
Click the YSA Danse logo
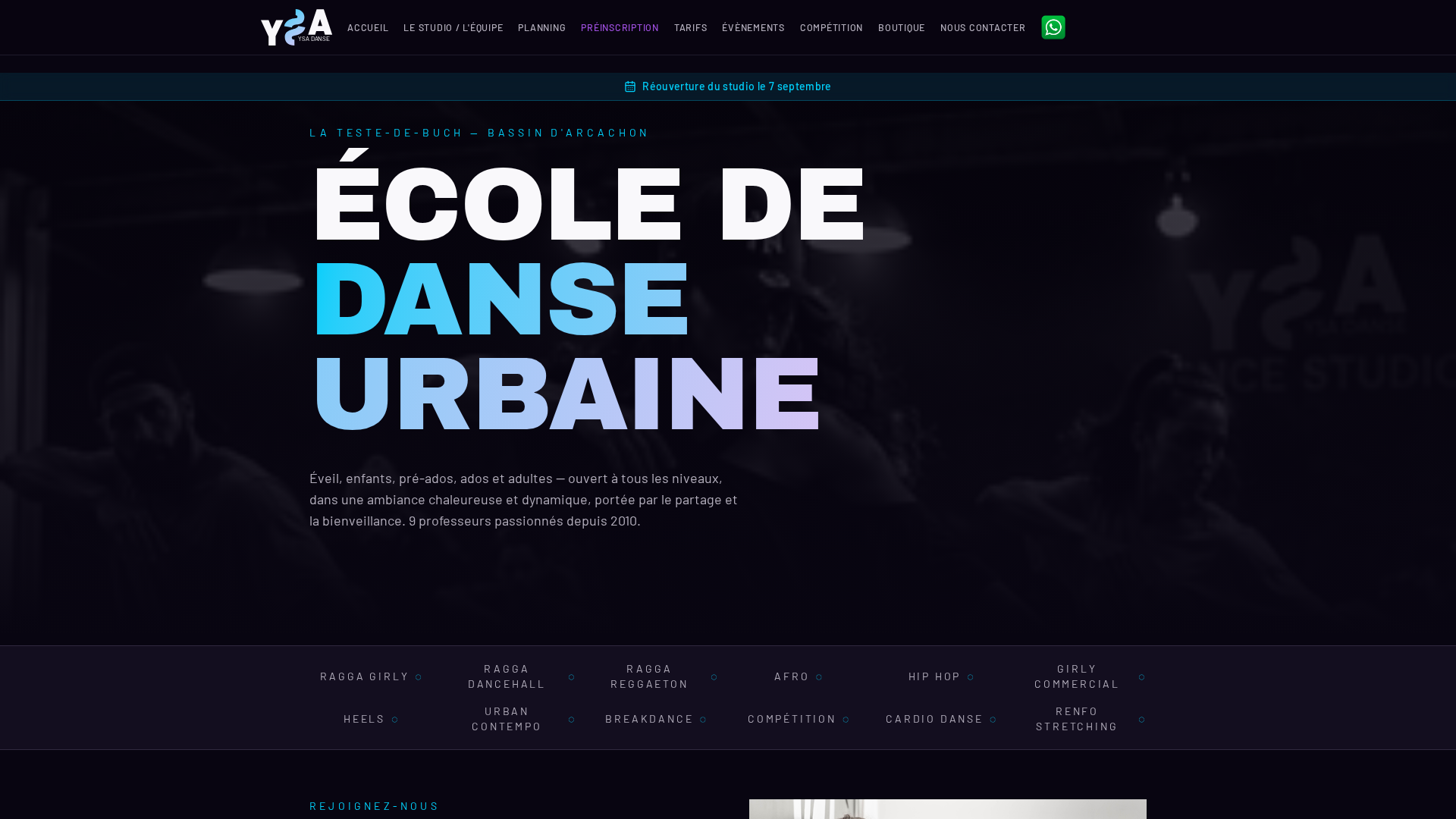pos(297,27)
